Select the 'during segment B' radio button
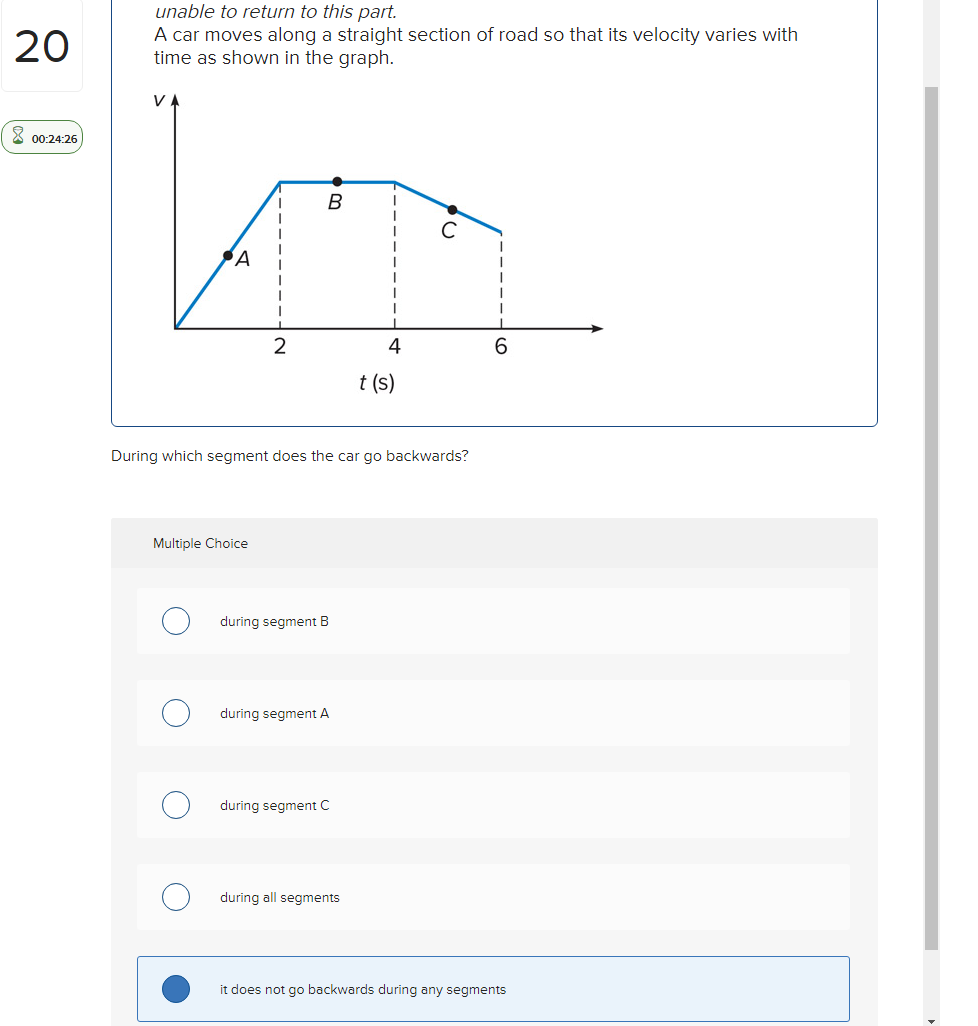 pos(176,621)
